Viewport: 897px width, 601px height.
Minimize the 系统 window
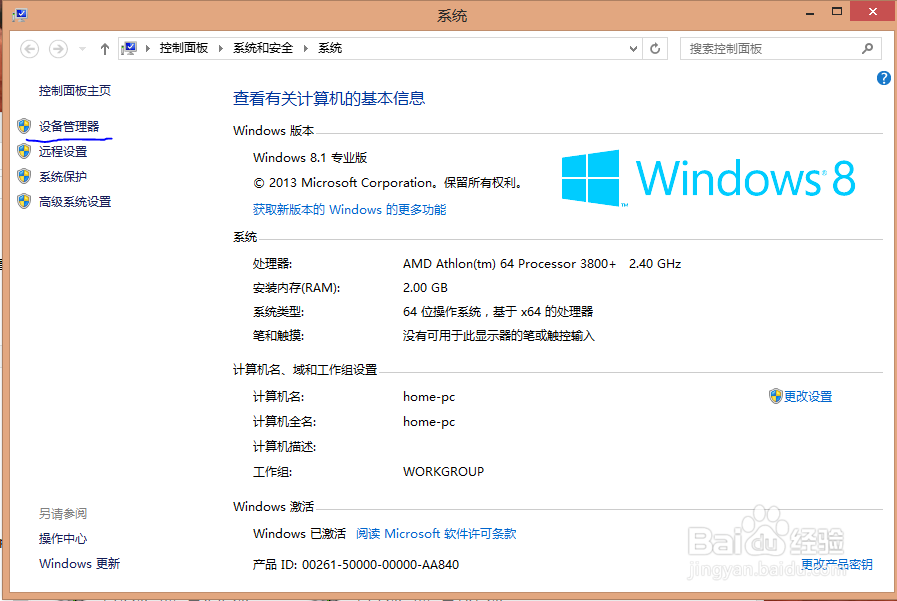(x=809, y=12)
